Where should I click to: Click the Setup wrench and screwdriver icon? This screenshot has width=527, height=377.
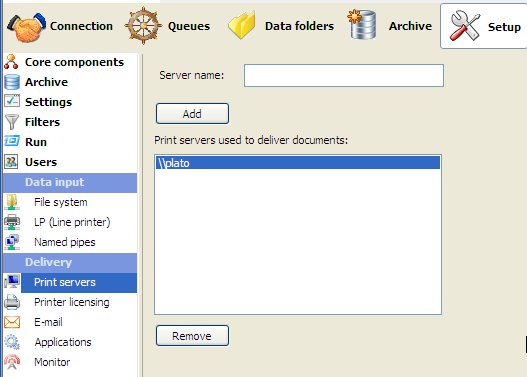tap(465, 26)
